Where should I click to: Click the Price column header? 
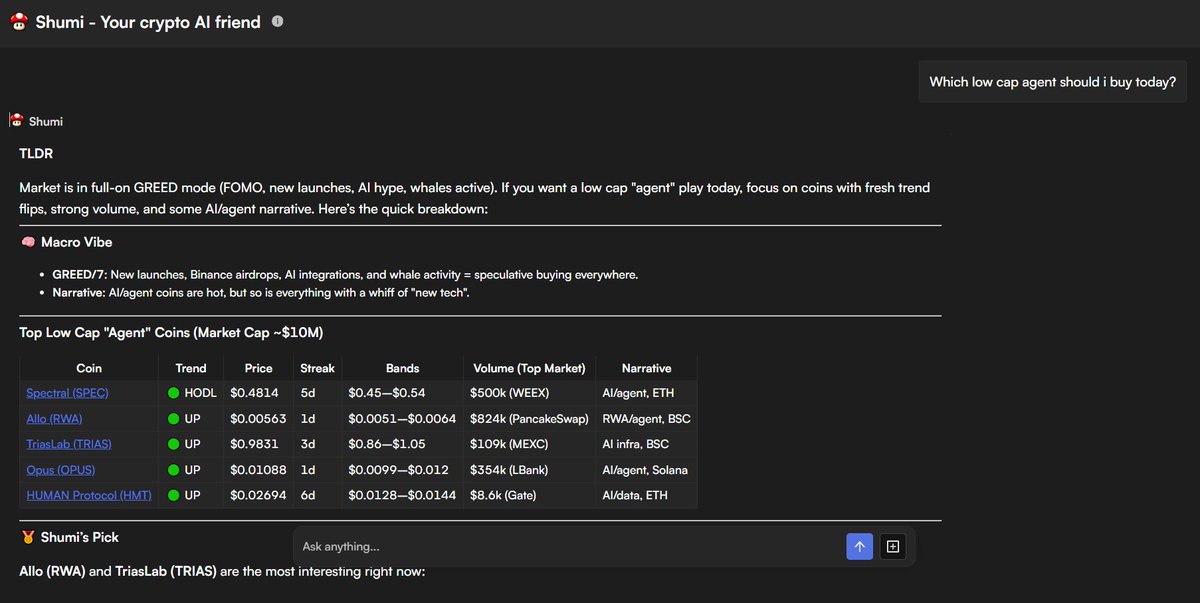click(x=258, y=368)
